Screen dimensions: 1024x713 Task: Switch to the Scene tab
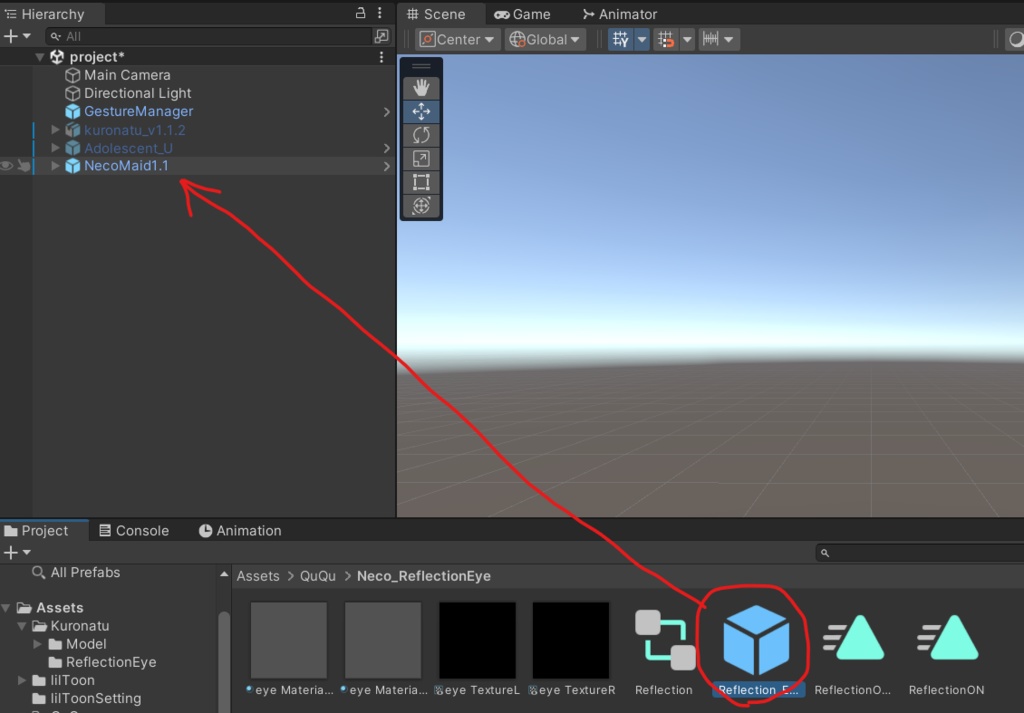tap(436, 14)
